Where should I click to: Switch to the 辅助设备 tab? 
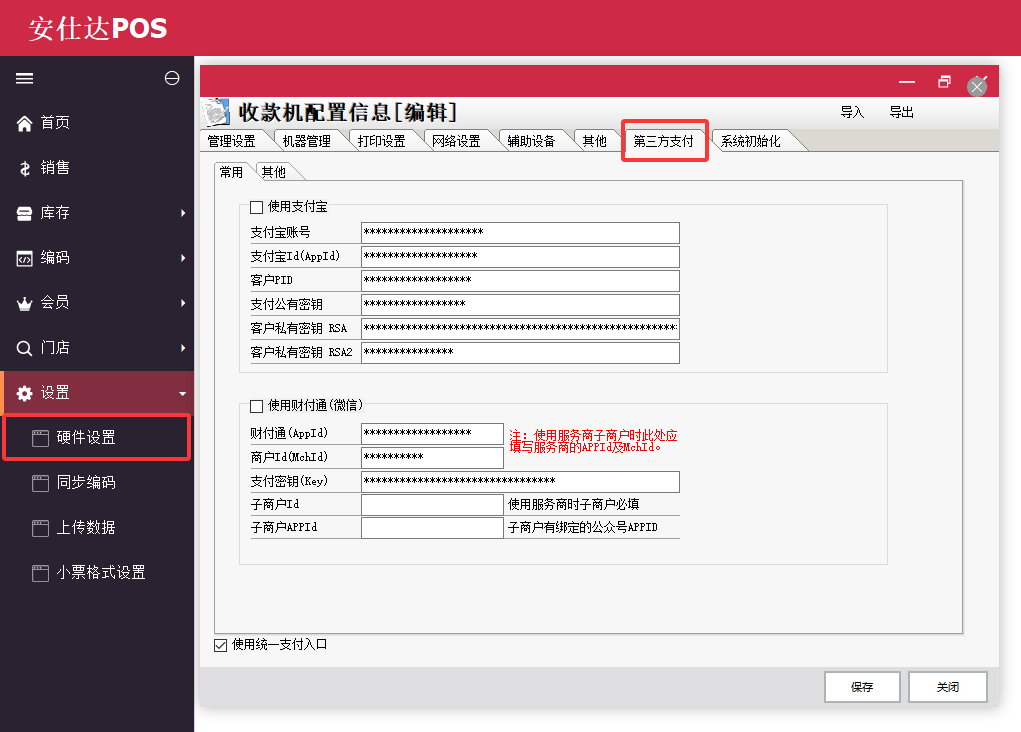531,141
